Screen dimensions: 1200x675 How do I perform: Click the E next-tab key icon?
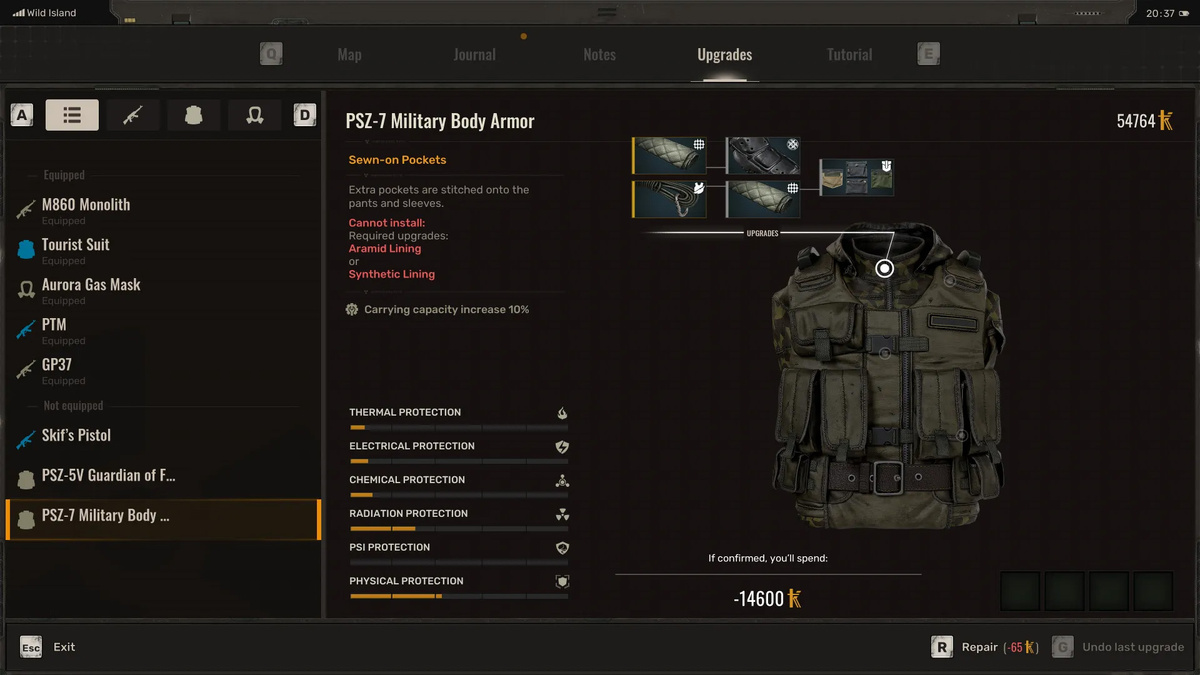coord(928,54)
